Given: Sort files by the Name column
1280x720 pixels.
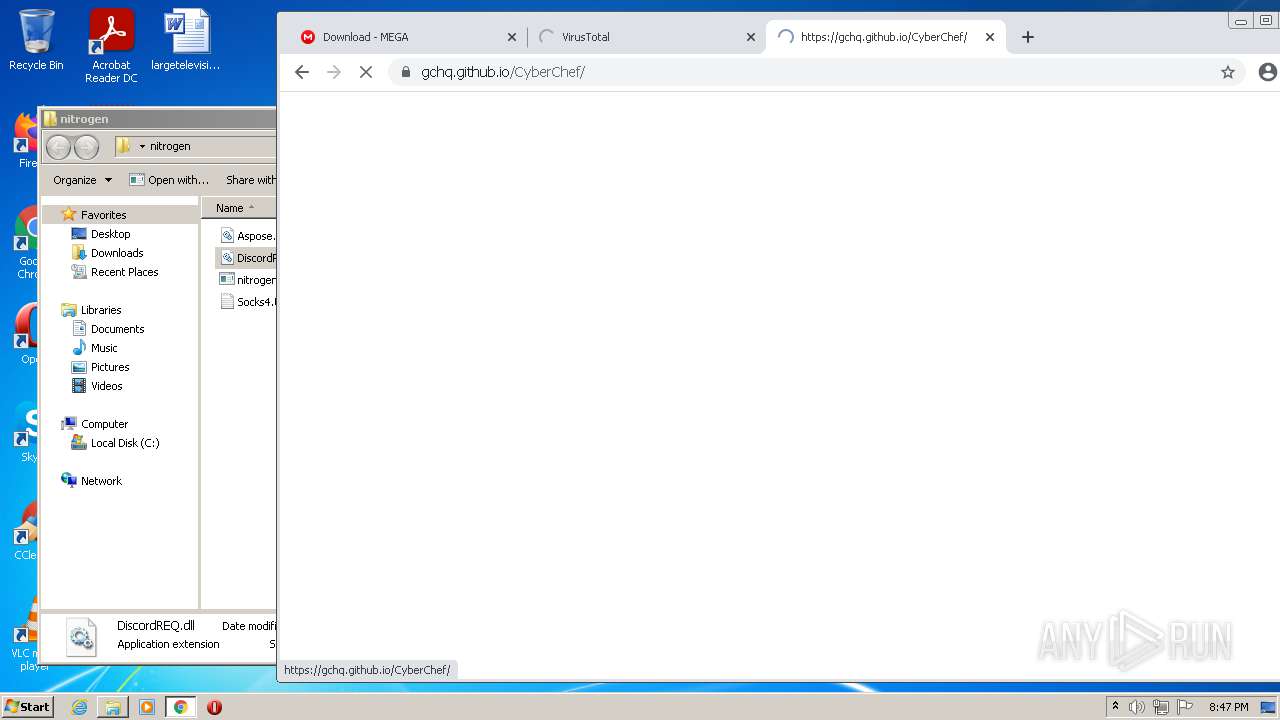Looking at the screenshot, I should pos(239,208).
